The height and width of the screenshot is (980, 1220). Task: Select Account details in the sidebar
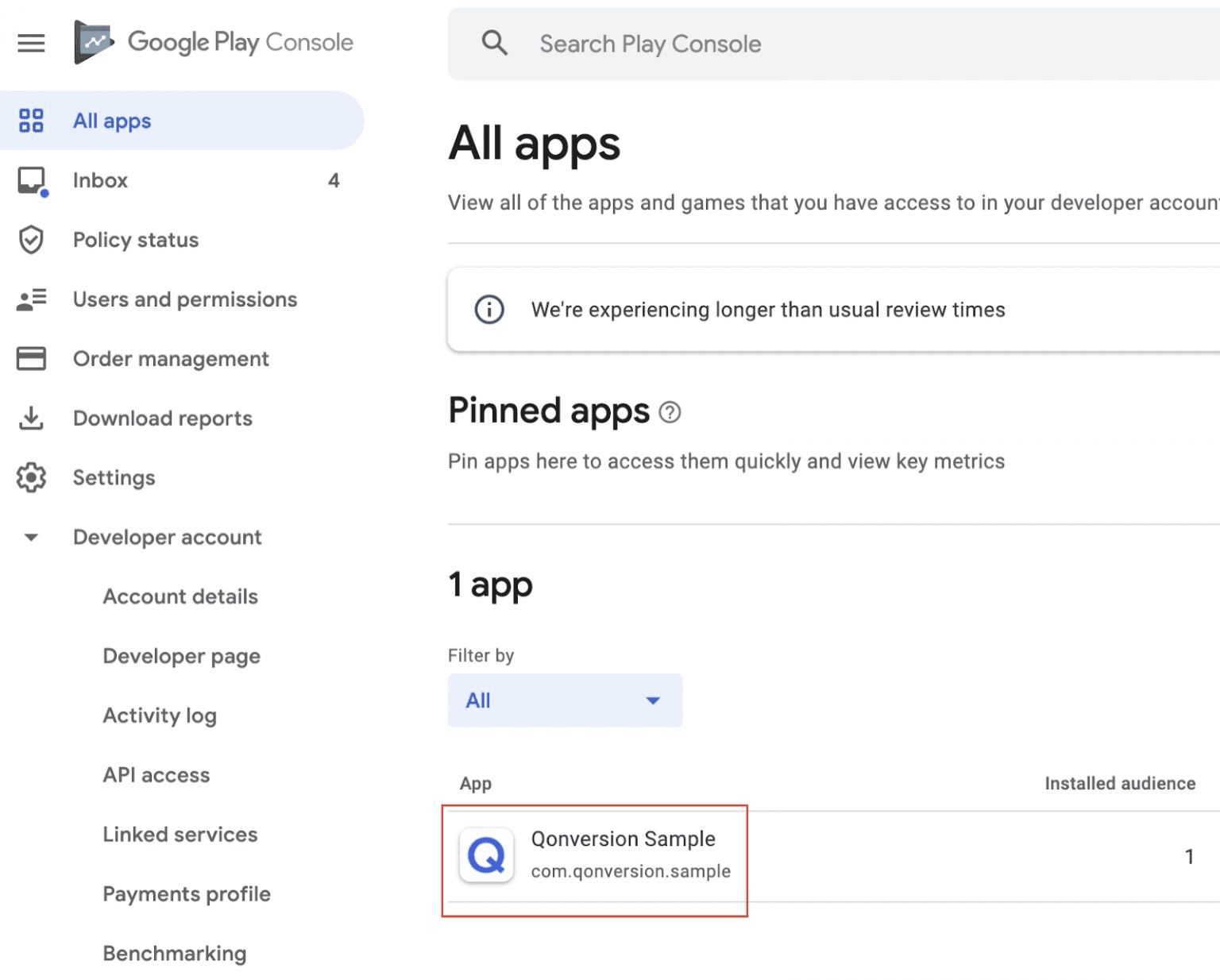point(180,596)
